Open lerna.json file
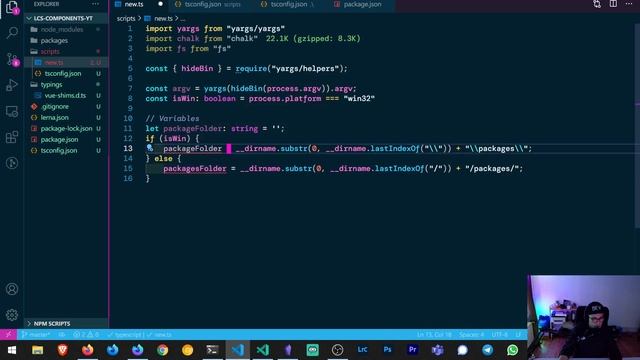 [54, 118]
